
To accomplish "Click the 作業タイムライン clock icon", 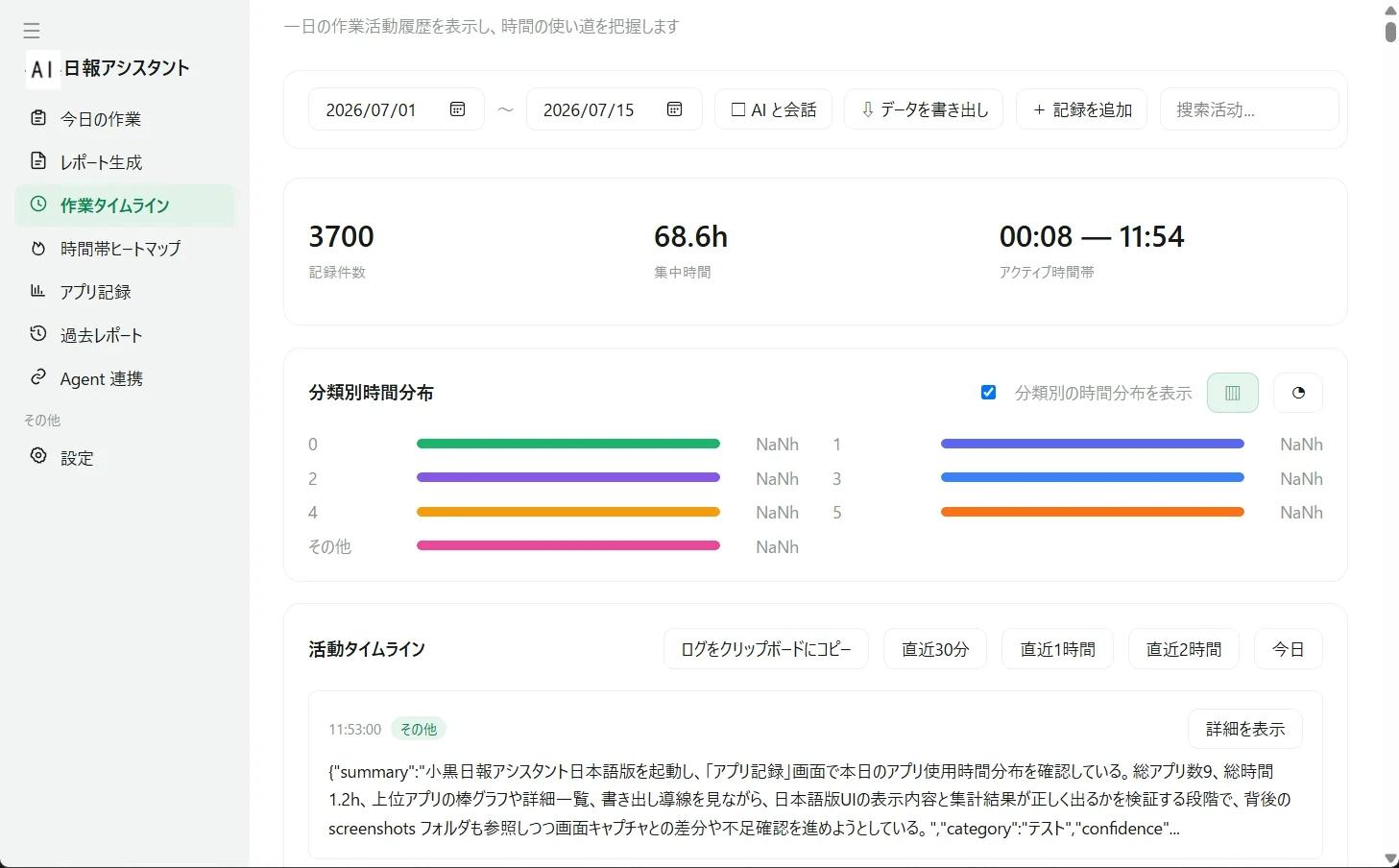I will click(38, 205).
